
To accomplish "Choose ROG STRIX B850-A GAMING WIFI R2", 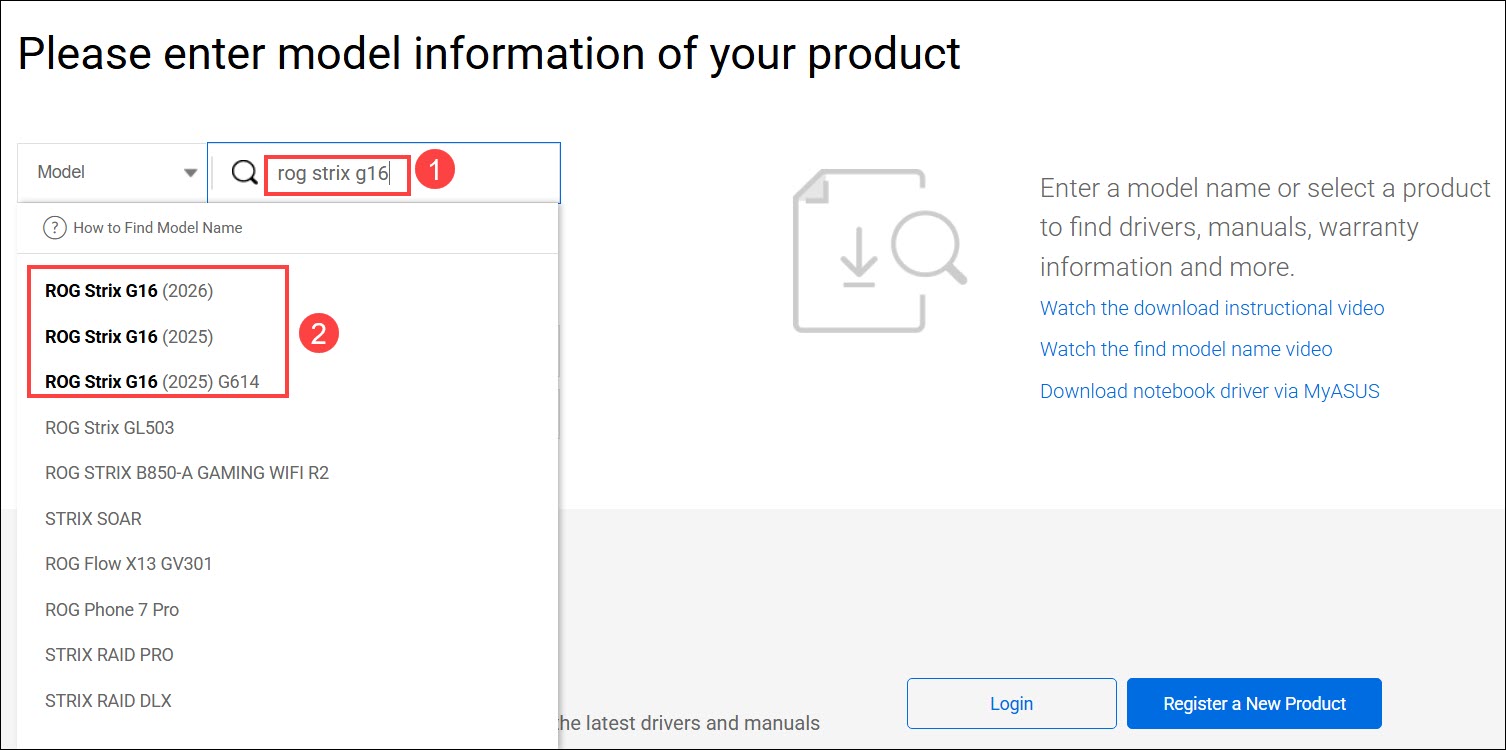I will (x=187, y=473).
